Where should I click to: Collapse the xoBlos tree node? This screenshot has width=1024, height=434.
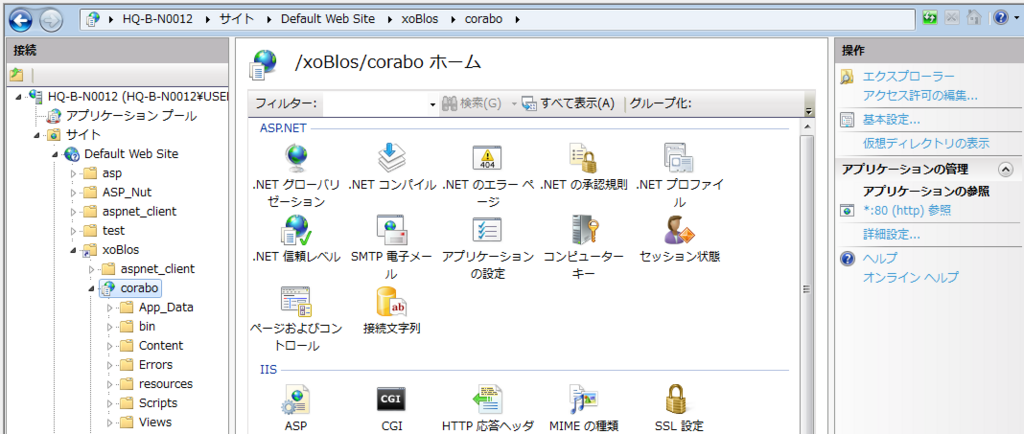pos(73,250)
